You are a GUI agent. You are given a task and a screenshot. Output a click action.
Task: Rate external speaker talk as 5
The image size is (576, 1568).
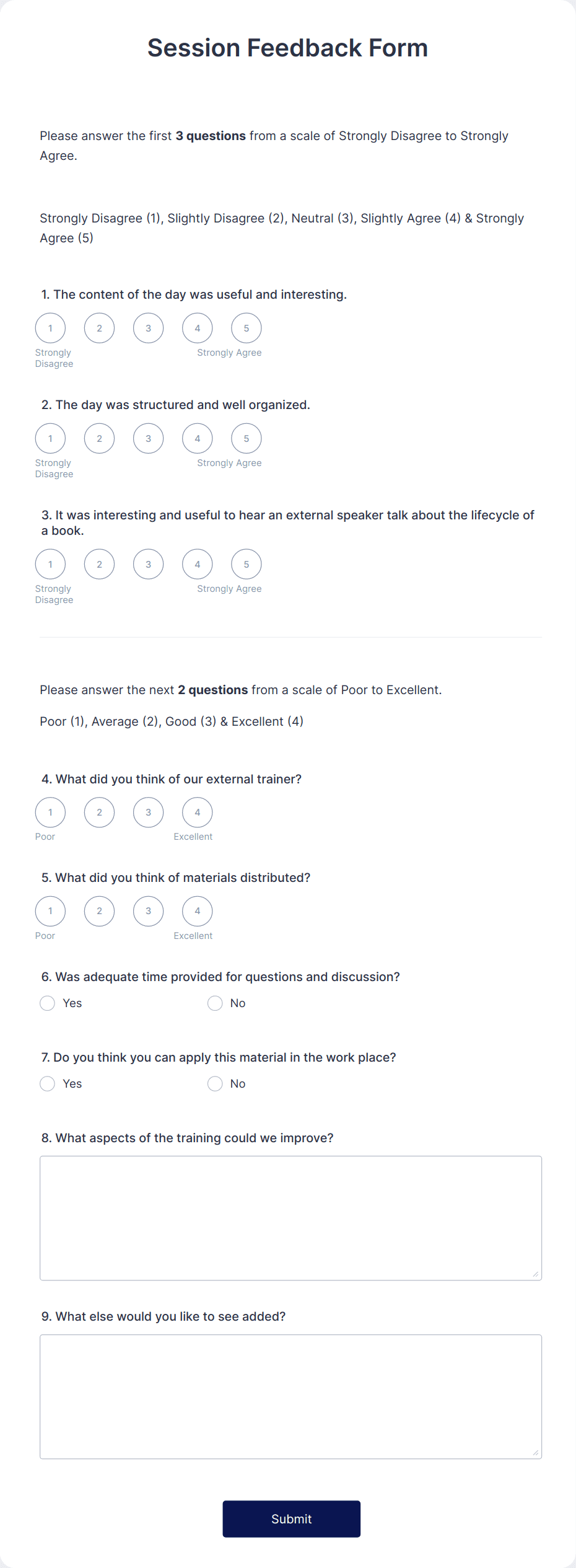pos(246,564)
